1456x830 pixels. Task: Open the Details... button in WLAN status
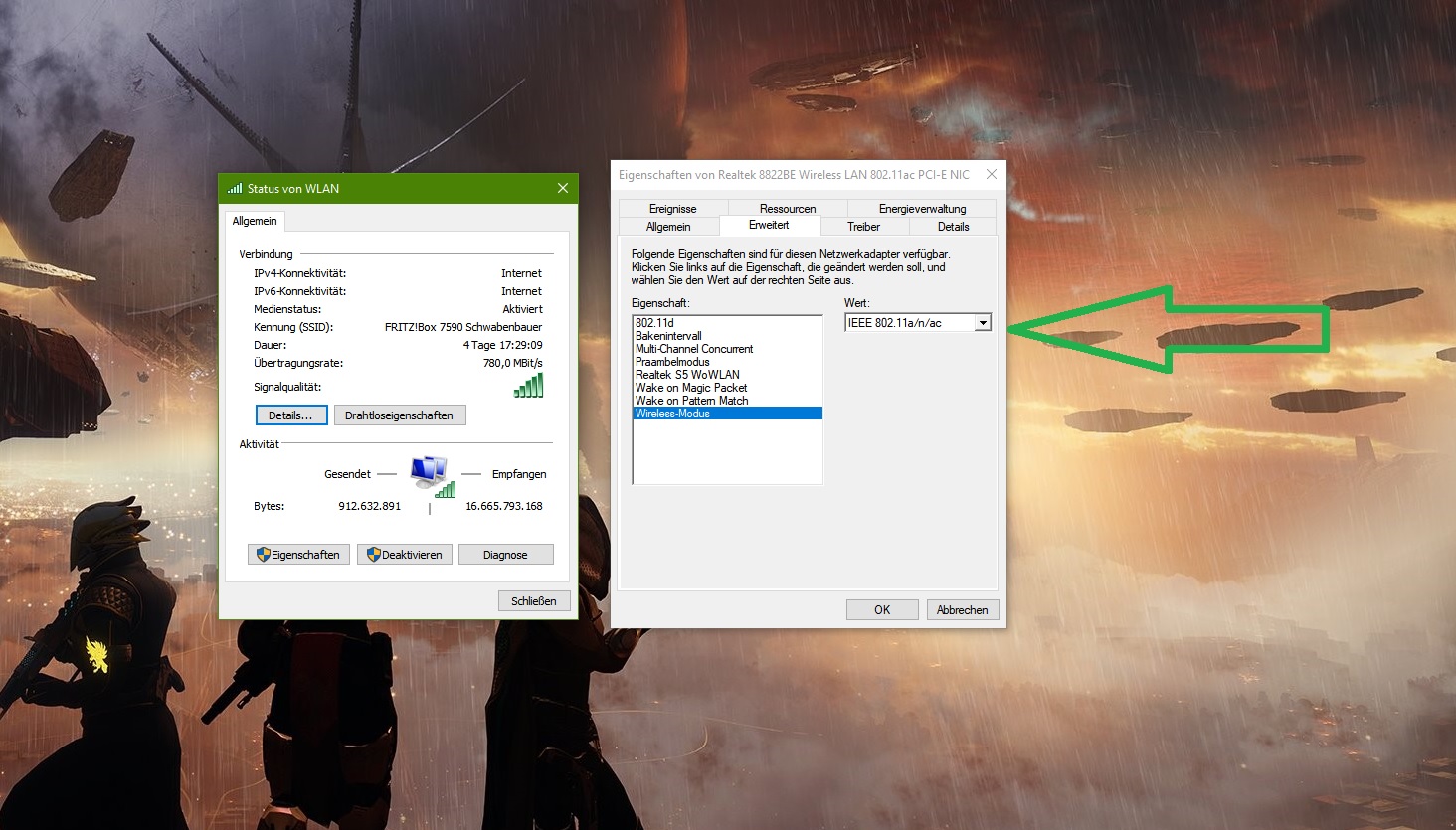point(291,415)
